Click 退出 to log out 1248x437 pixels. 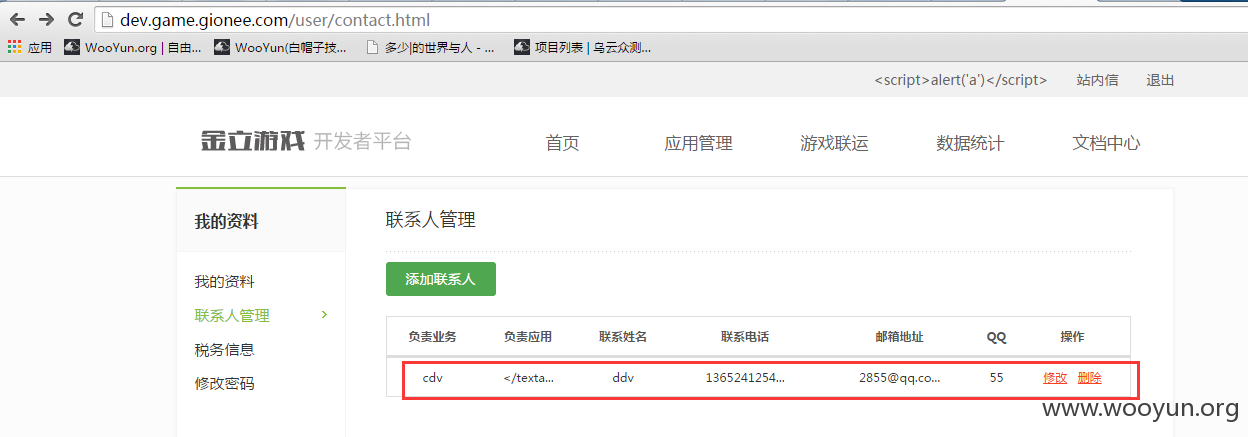click(x=1160, y=80)
